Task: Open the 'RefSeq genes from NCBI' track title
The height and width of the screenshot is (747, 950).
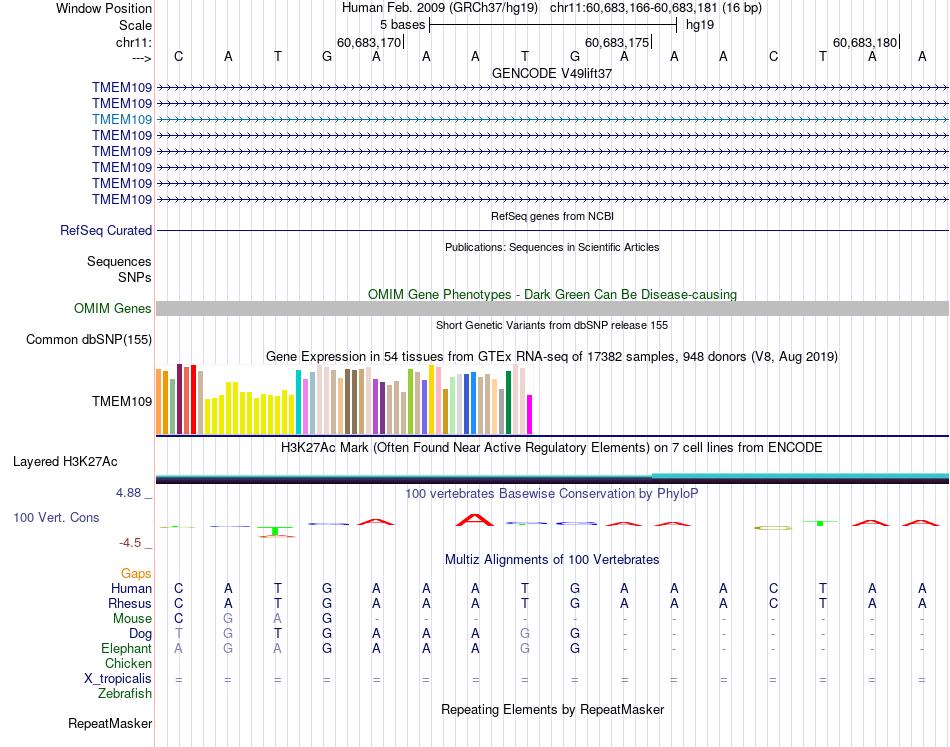Action: [x=552, y=216]
